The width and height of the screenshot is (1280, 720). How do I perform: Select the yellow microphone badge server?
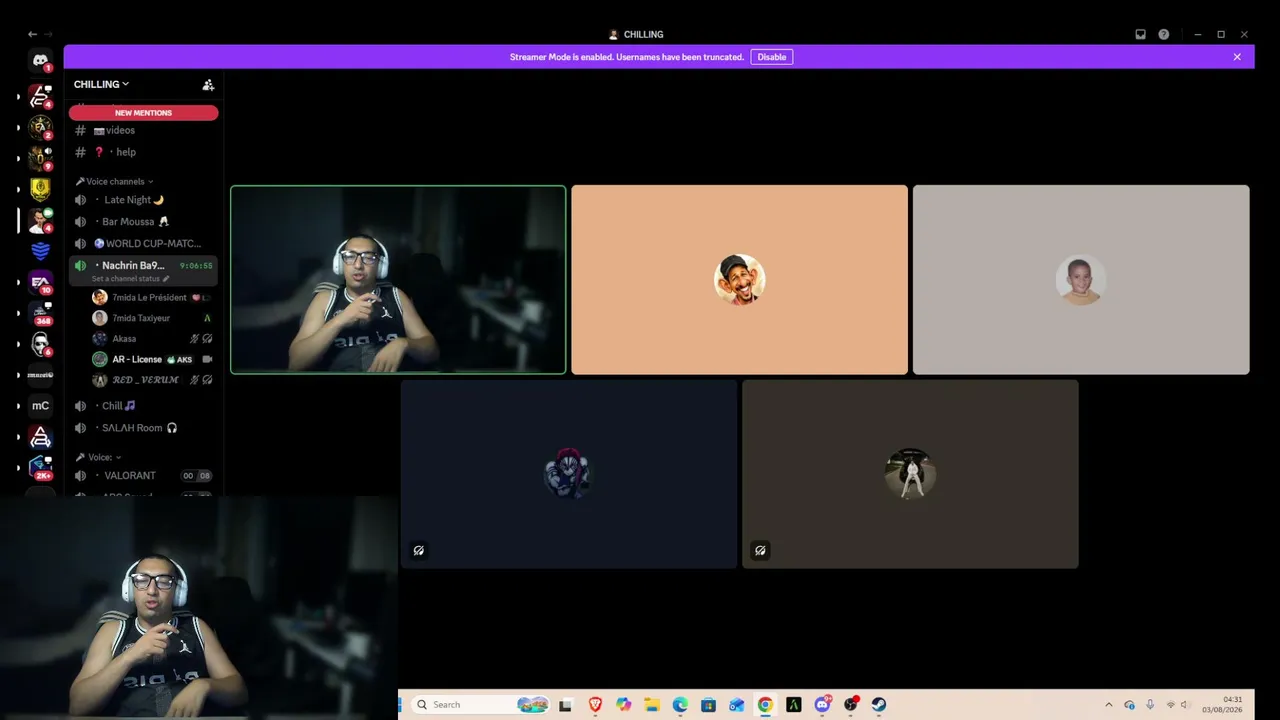tap(40, 188)
